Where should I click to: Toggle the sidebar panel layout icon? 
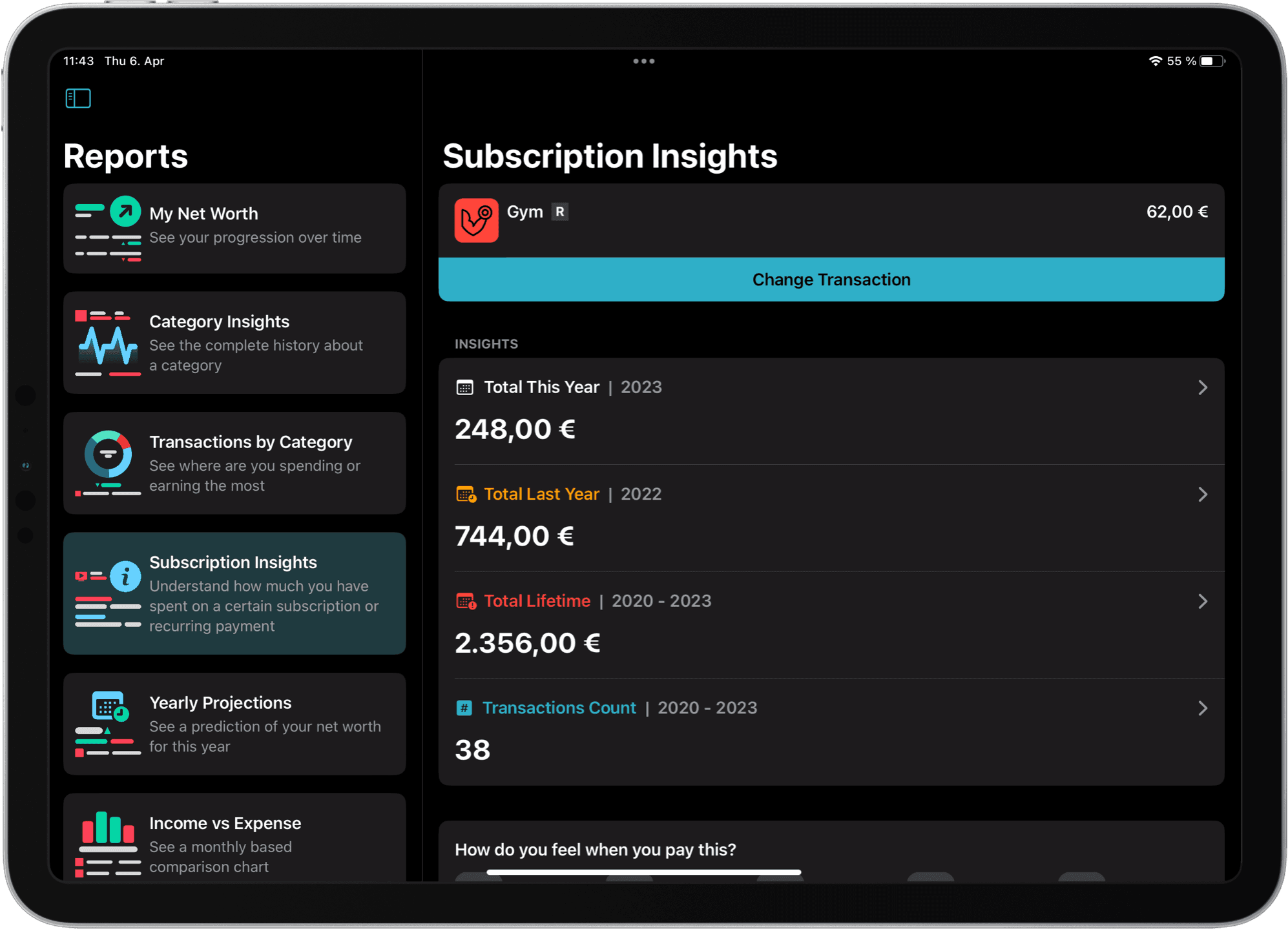point(78,98)
